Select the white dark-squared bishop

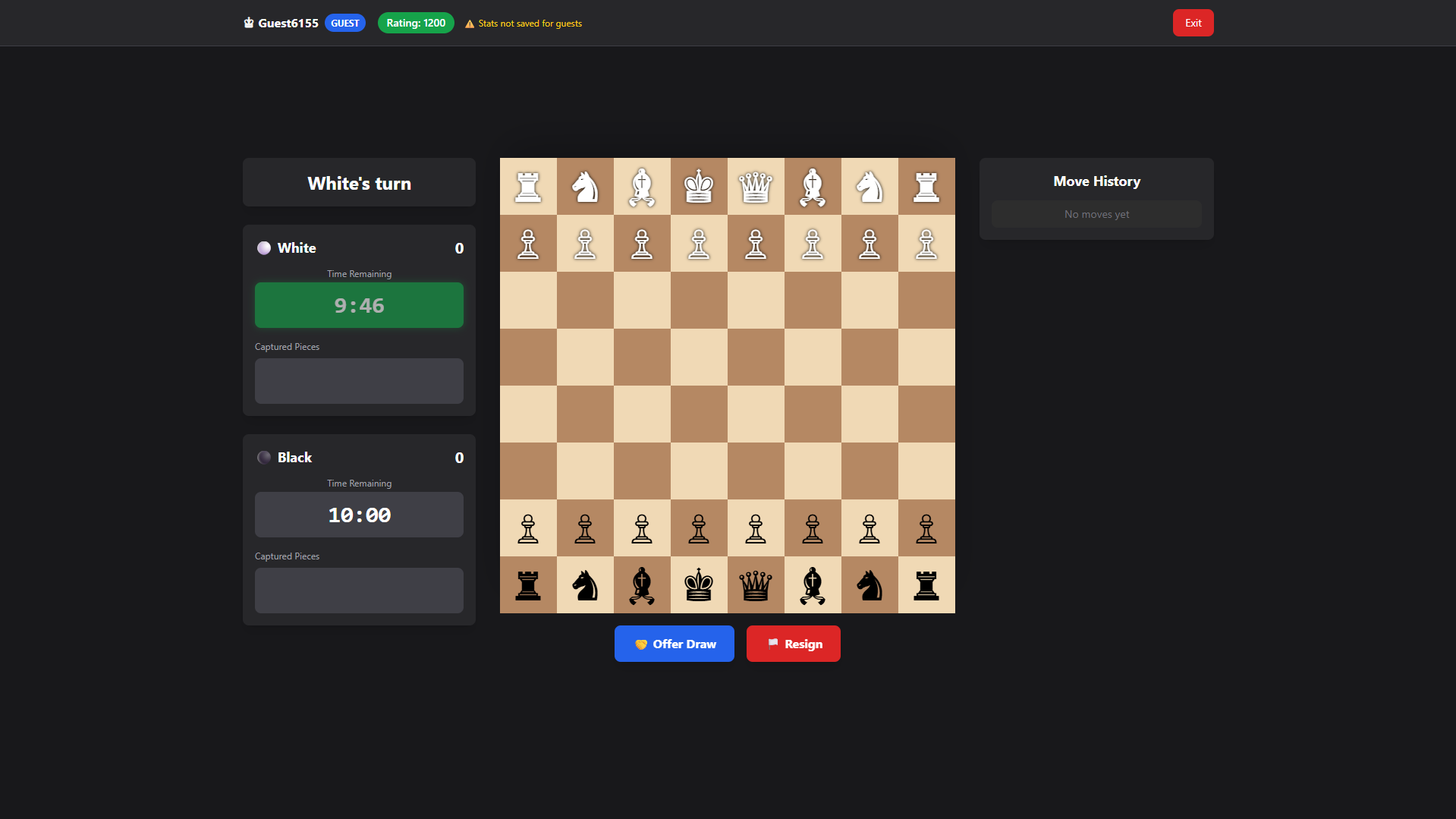coord(813,186)
